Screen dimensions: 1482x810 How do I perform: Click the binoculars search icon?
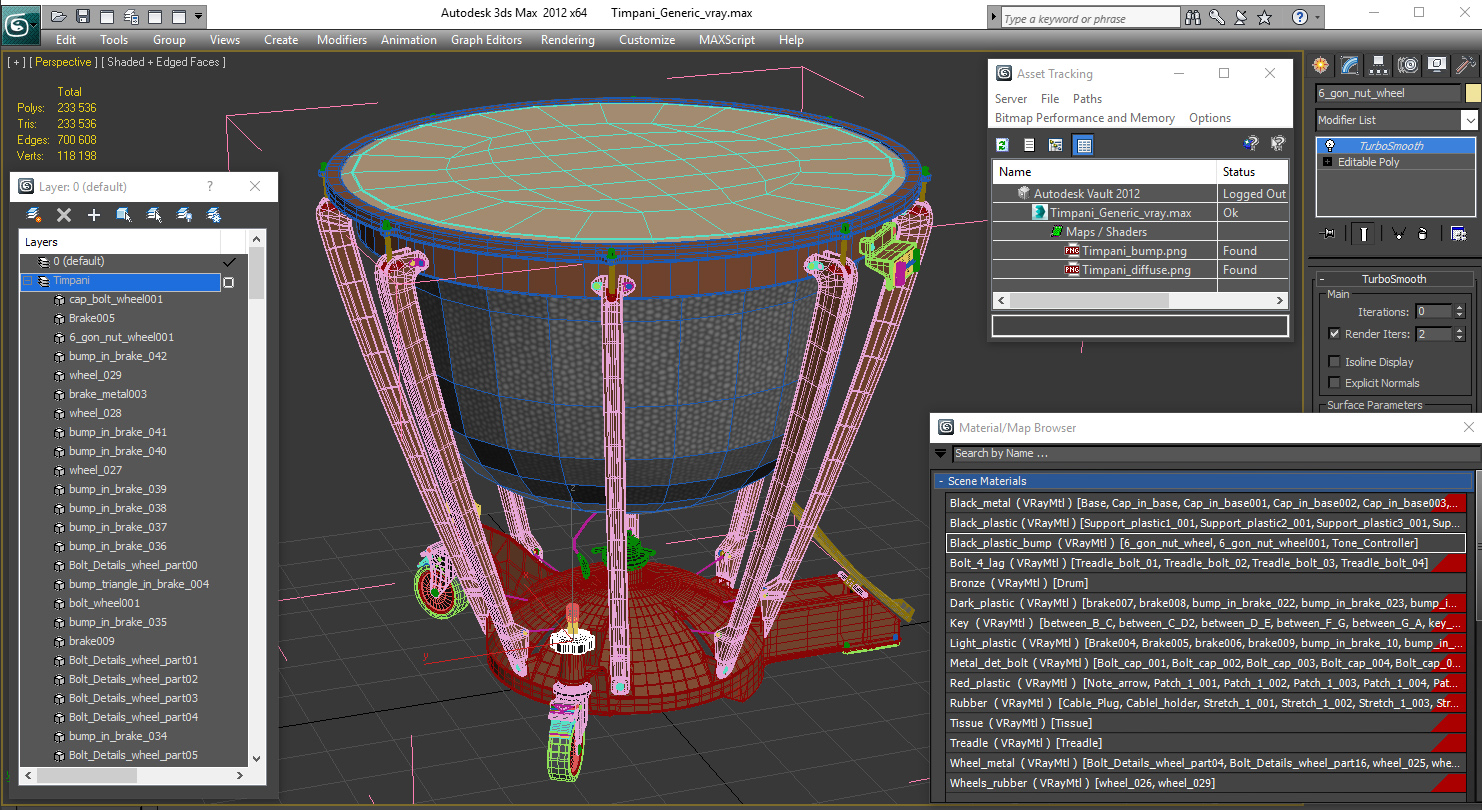coord(1195,17)
